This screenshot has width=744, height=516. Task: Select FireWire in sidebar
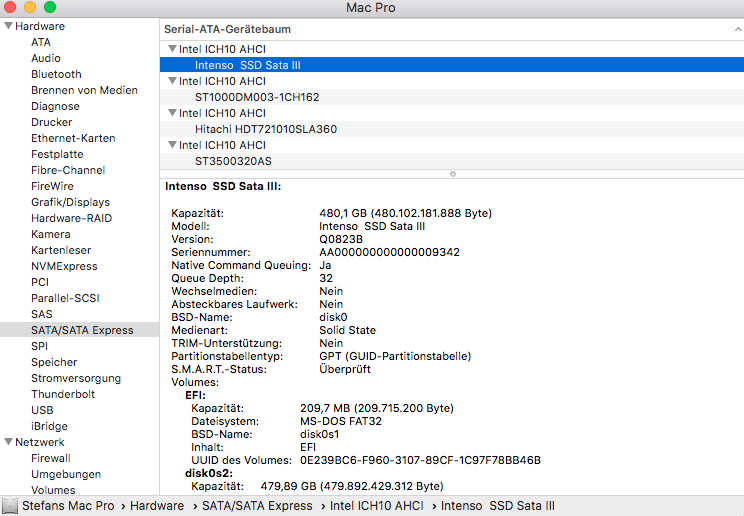[52, 186]
